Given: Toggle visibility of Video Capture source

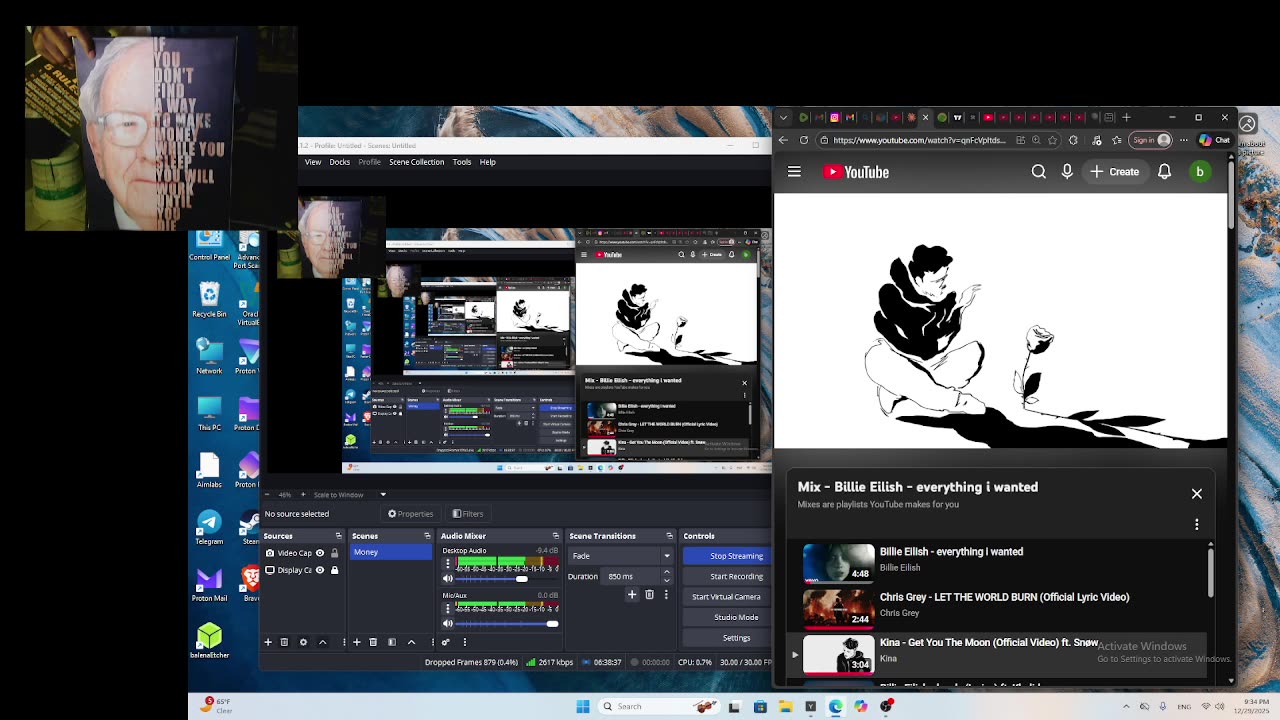Looking at the screenshot, I should [x=320, y=553].
